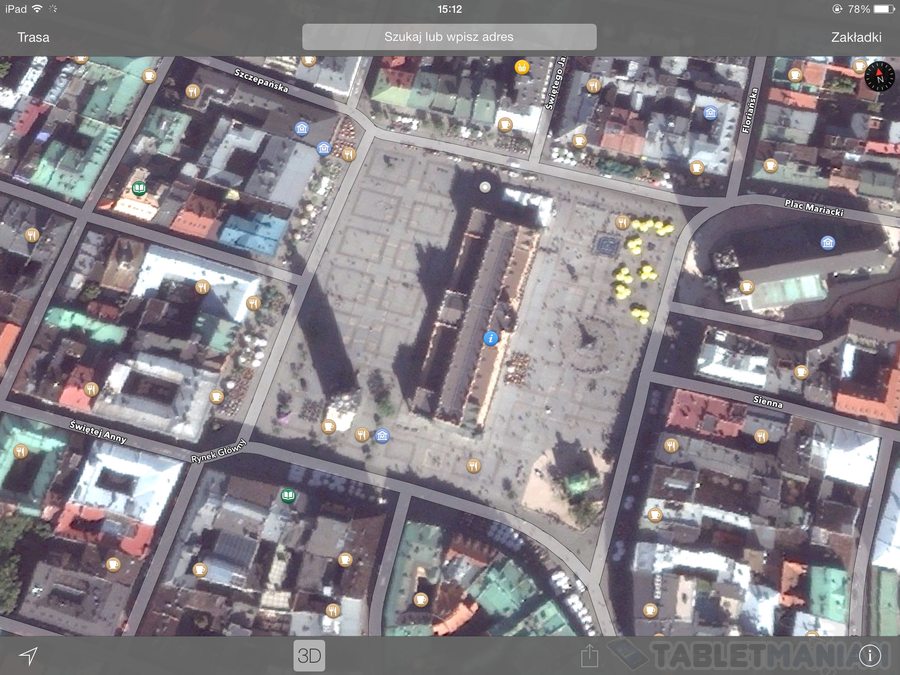Open Trasa directions
Viewport: 900px width, 675px height.
(33, 37)
